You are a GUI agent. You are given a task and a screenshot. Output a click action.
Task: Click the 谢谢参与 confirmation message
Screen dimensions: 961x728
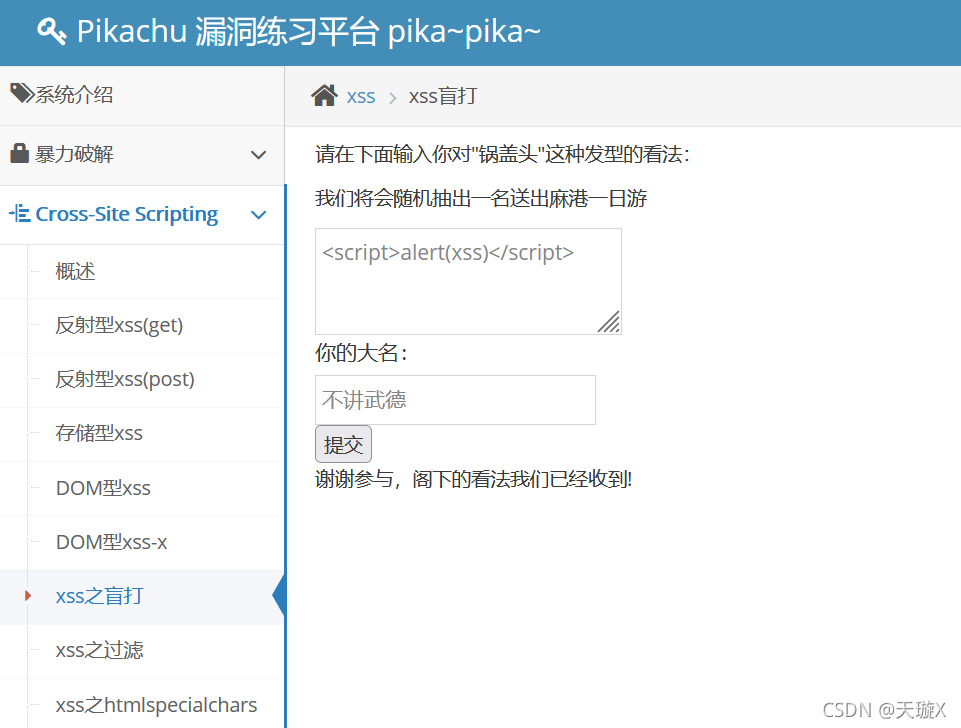click(x=473, y=479)
